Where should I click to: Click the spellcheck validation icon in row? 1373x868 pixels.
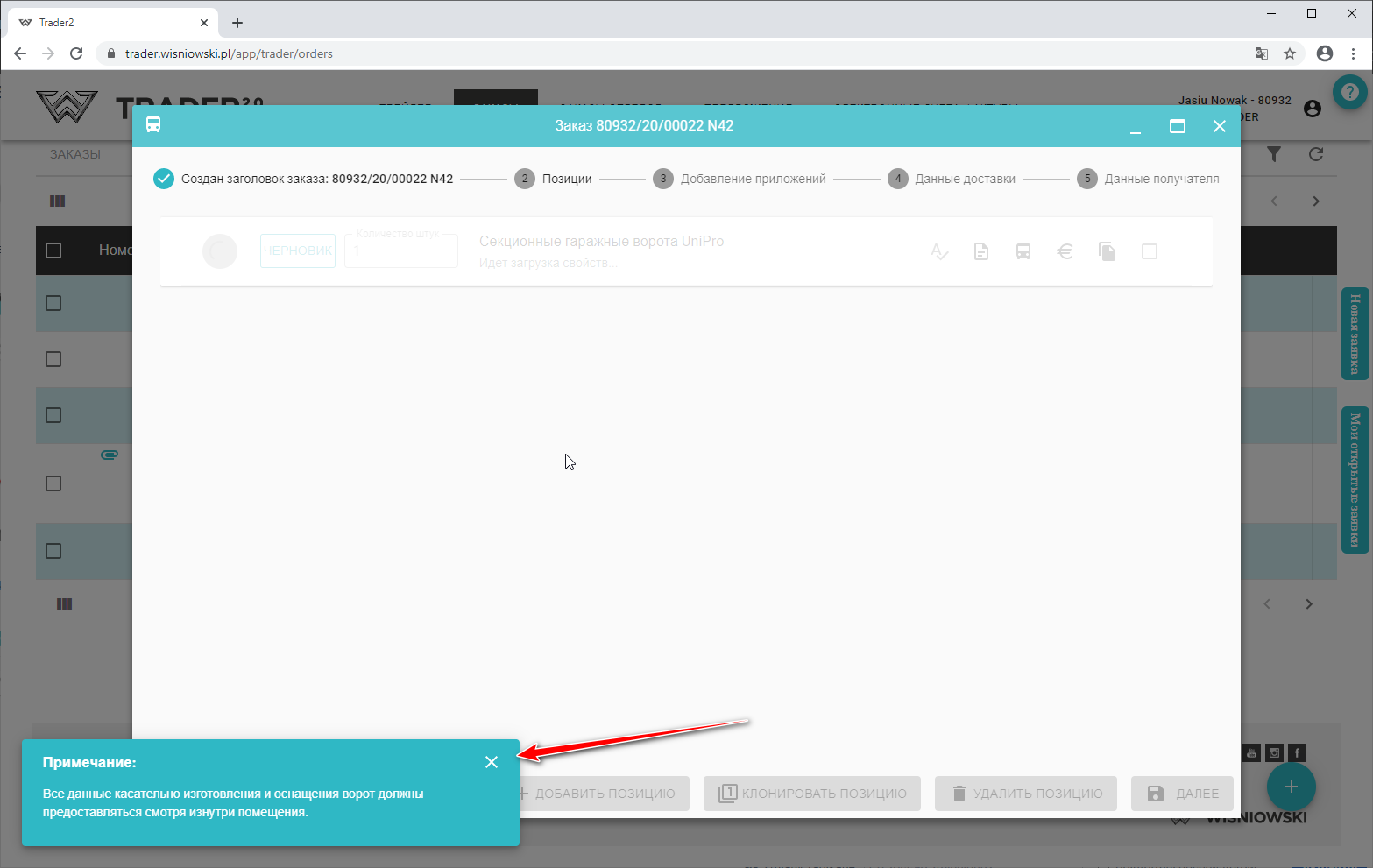[939, 251]
